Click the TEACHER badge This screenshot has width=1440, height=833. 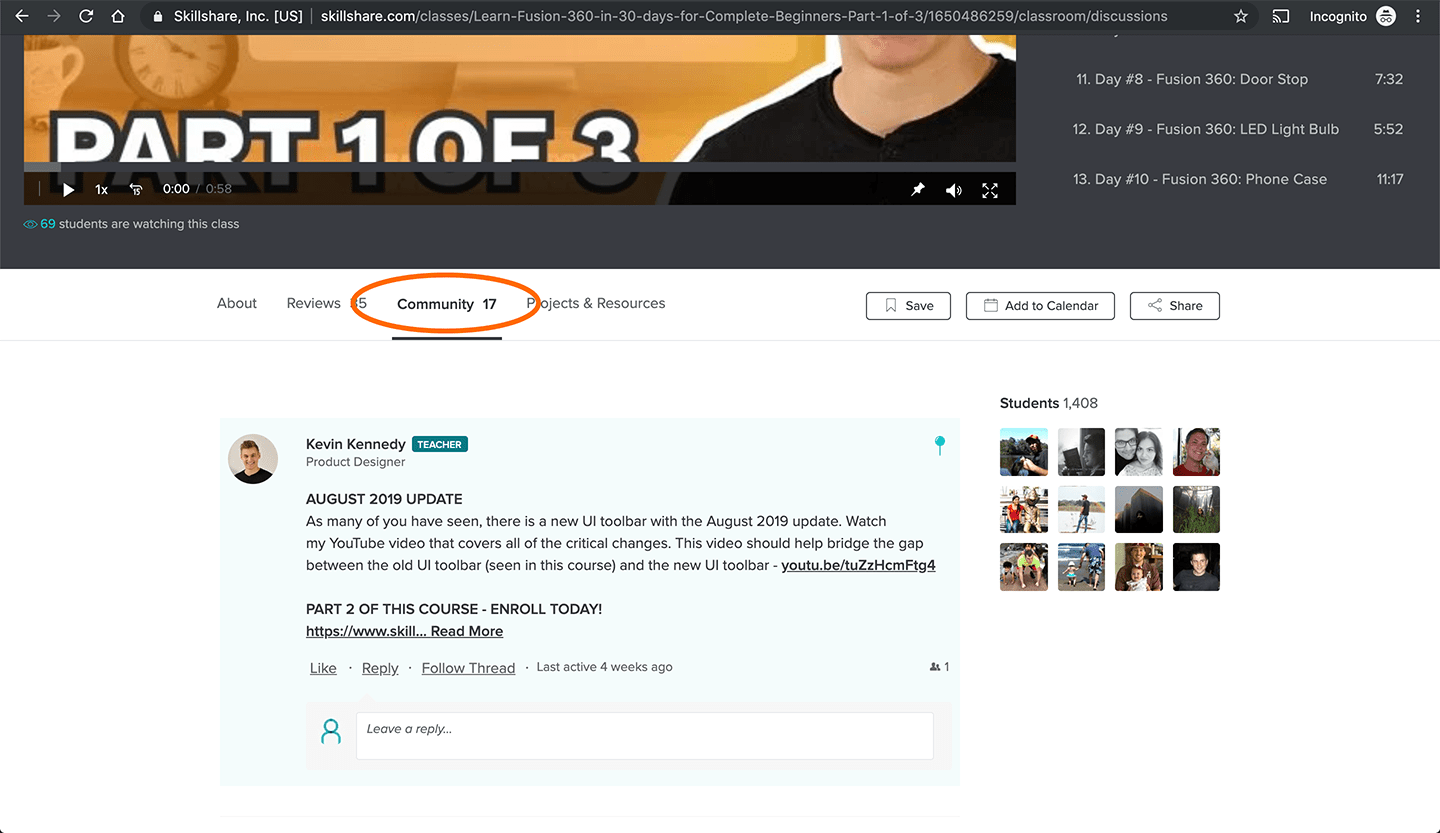(440, 444)
